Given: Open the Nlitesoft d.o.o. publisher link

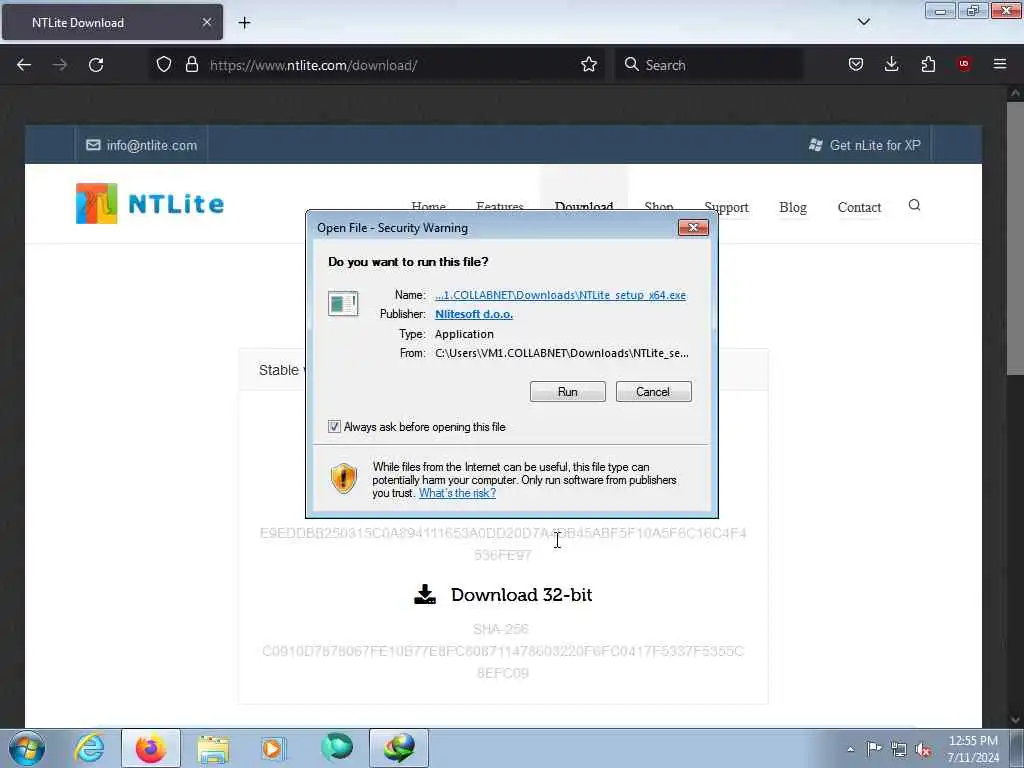Looking at the screenshot, I should pos(473,314).
